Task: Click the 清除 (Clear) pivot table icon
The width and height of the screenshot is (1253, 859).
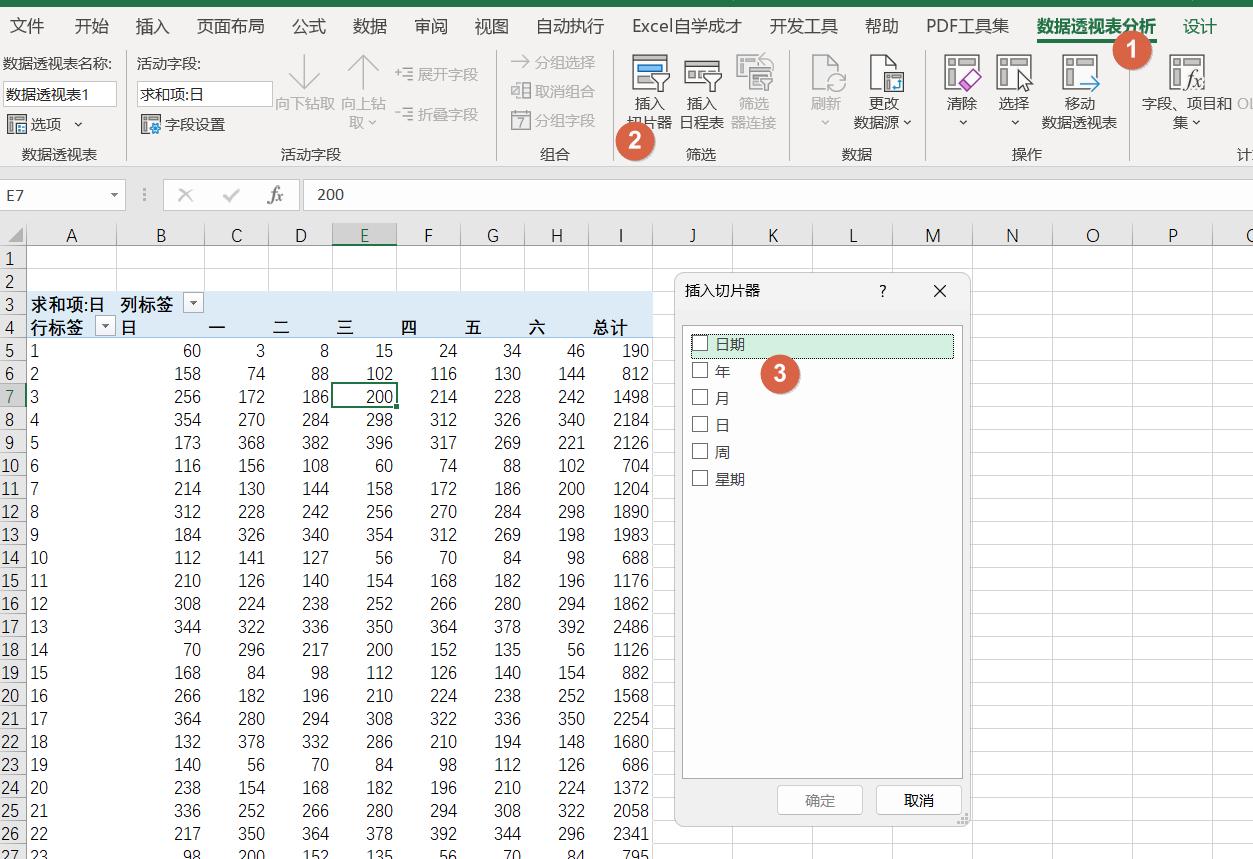Action: click(962, 76)
